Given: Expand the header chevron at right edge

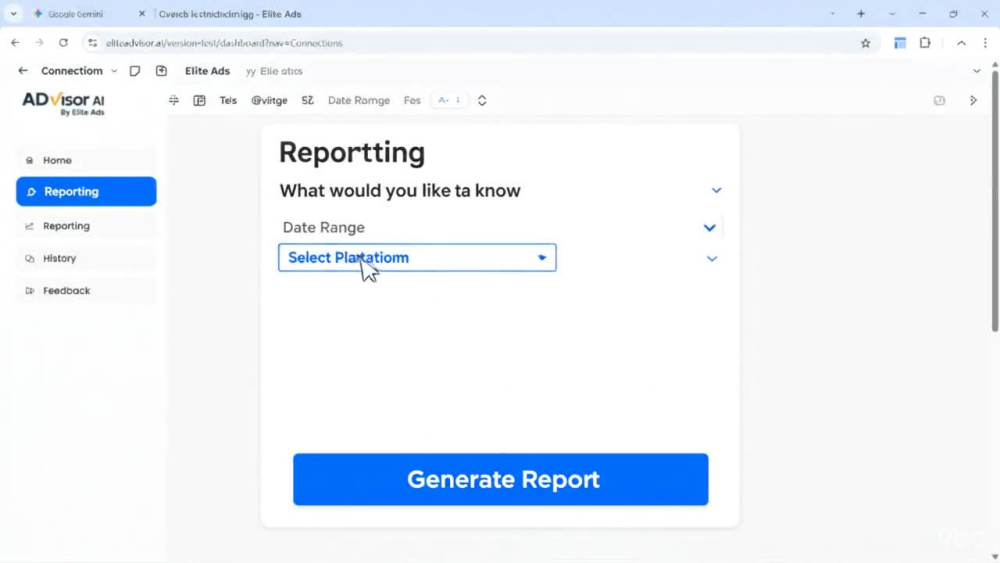Looking at the screenshot, I should click(x=976, y=71).
